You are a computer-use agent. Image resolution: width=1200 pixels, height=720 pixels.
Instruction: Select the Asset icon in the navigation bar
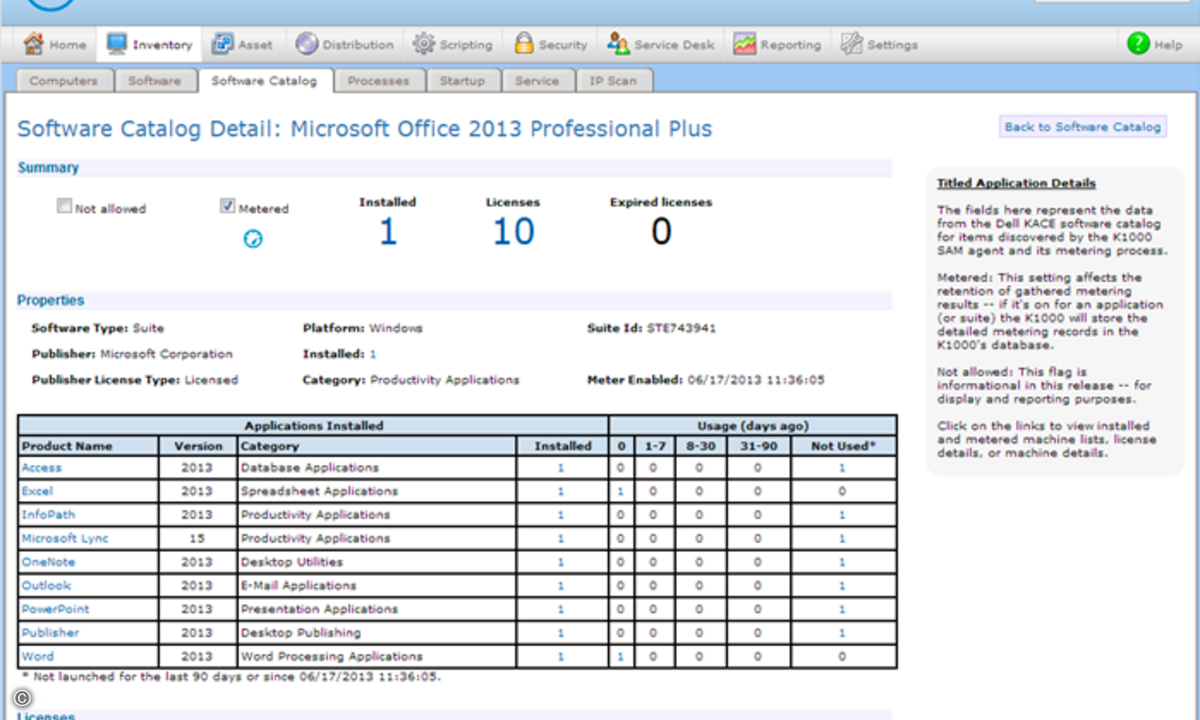point(221,44)
